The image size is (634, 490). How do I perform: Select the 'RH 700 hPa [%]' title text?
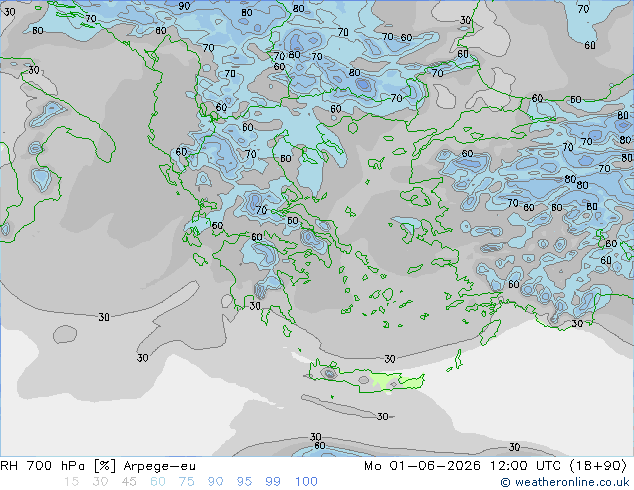[x=58, y=466]
